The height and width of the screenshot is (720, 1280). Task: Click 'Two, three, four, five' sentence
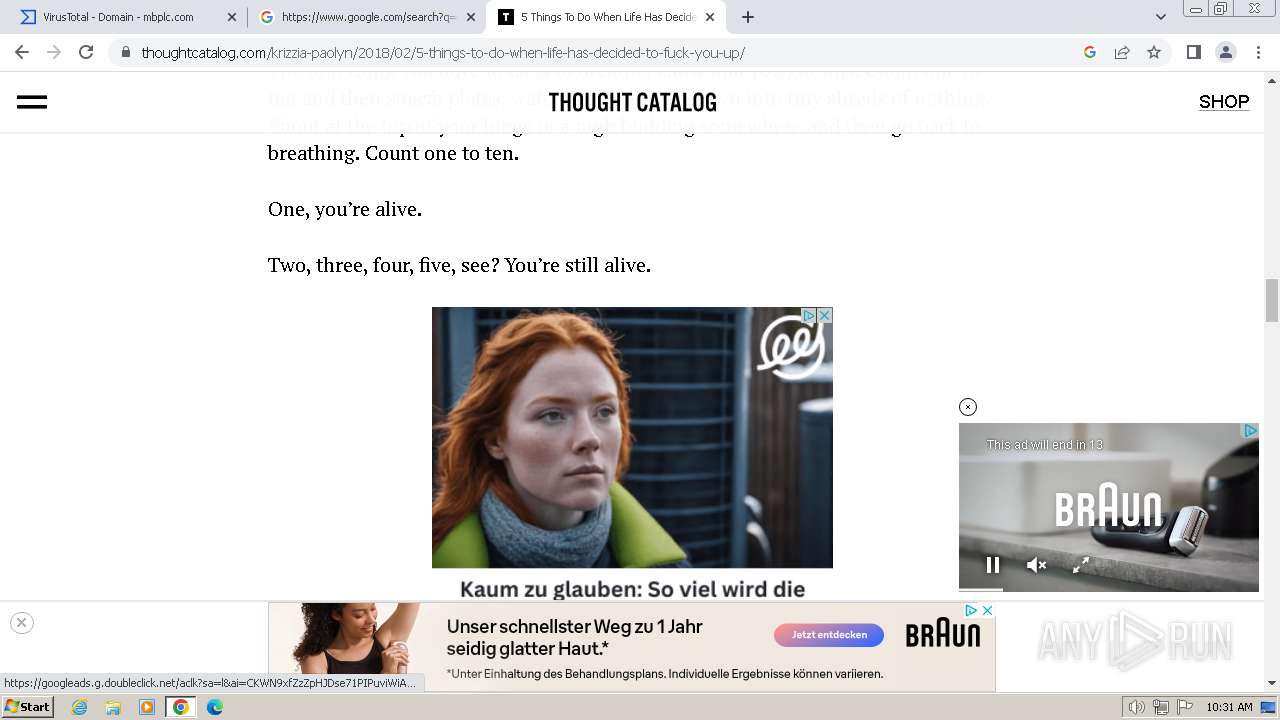[459, 265]
